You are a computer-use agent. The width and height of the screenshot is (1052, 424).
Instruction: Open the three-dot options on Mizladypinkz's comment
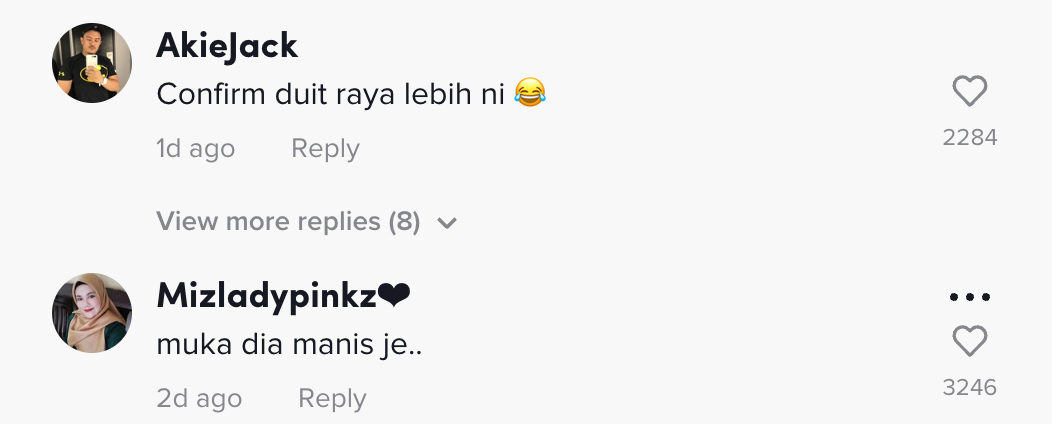point(969,297)
